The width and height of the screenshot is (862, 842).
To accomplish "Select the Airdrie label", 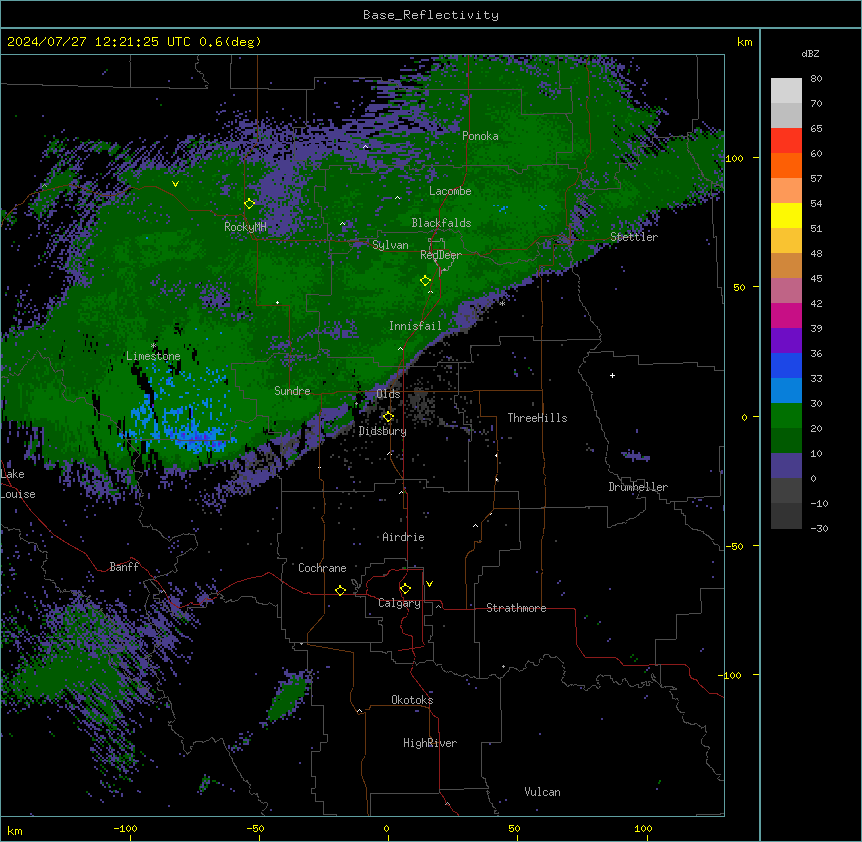I will tap(403, 537).
